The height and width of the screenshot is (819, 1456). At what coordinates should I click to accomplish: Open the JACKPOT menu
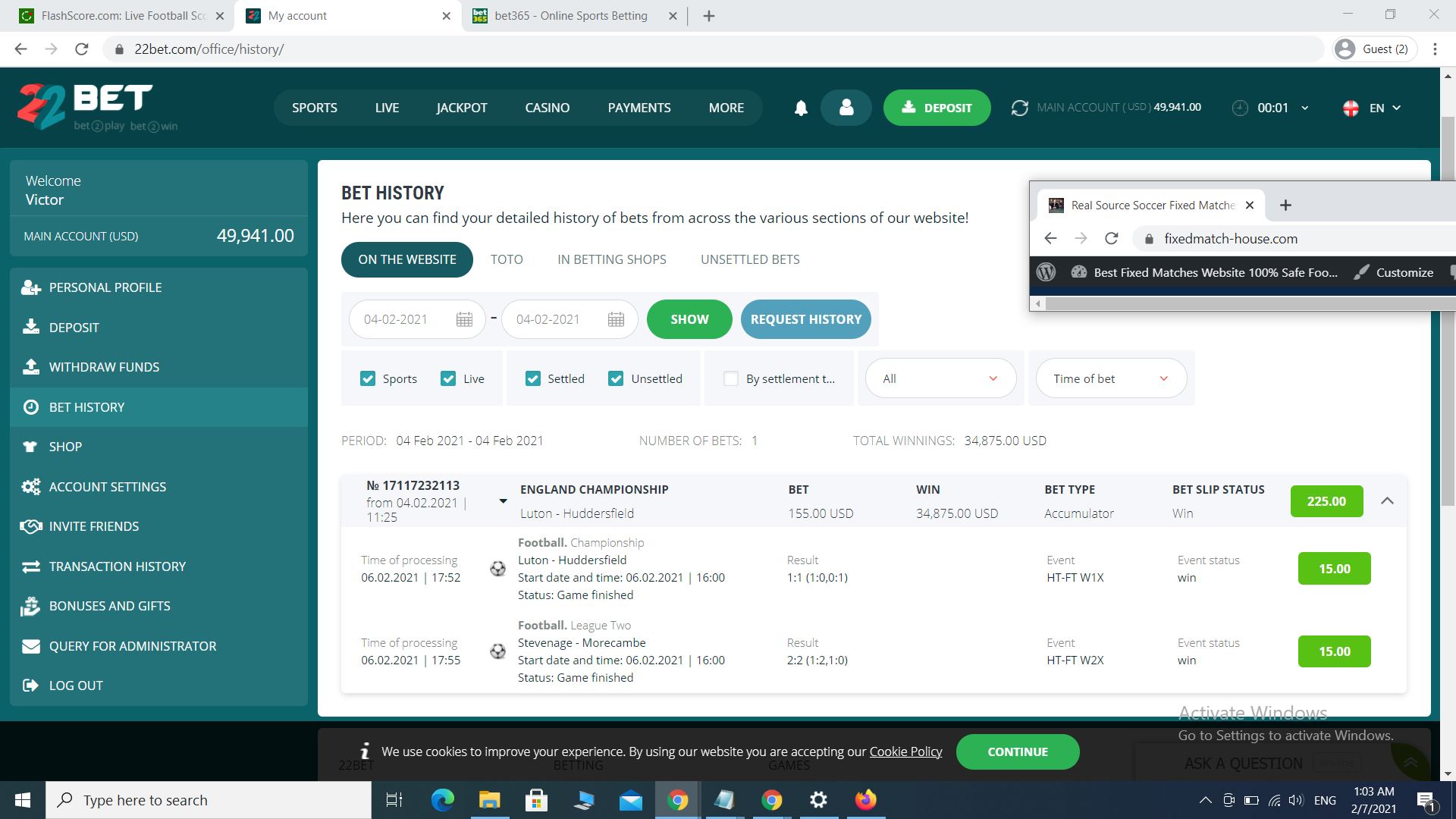click(462, 108)
